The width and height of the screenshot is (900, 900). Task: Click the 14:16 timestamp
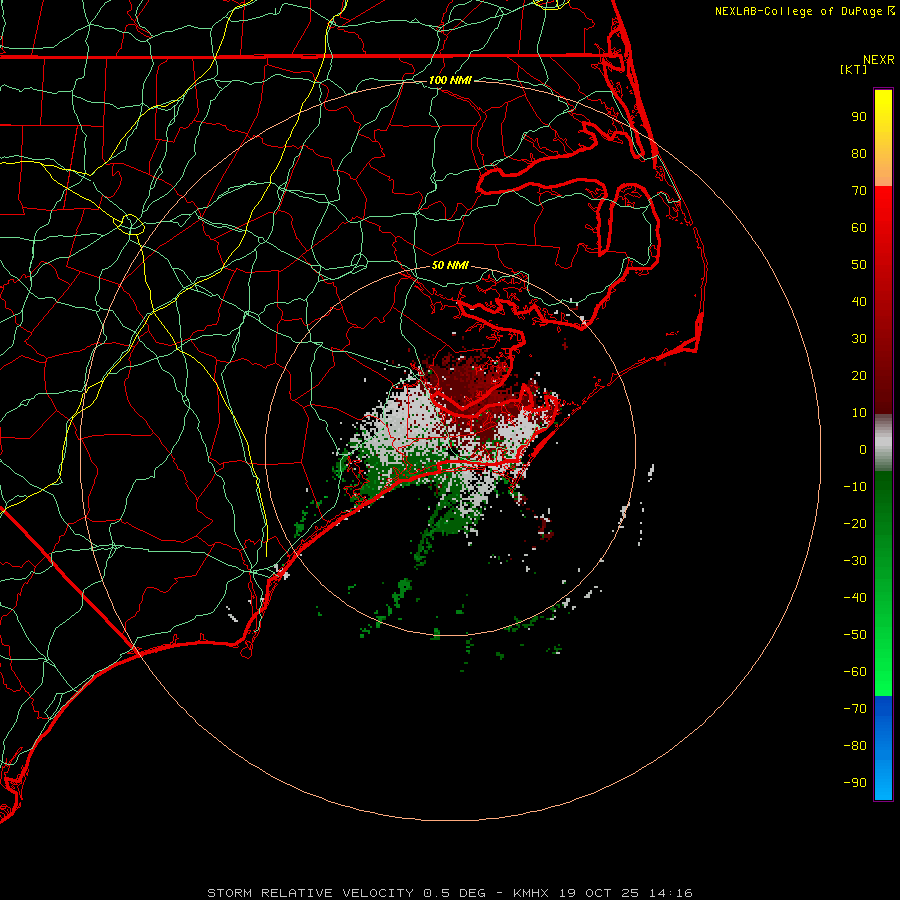click(x=670, y=893)
